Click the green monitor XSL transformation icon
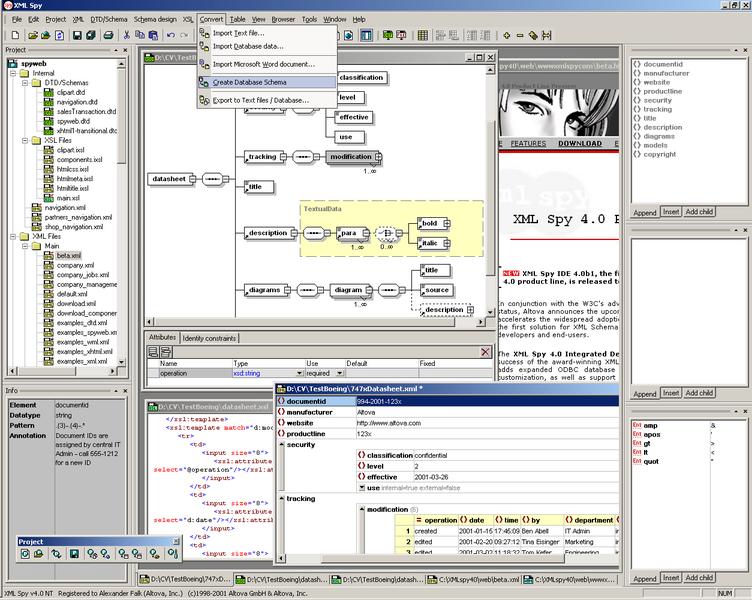 pyautogui.click(x=388, y=35)
